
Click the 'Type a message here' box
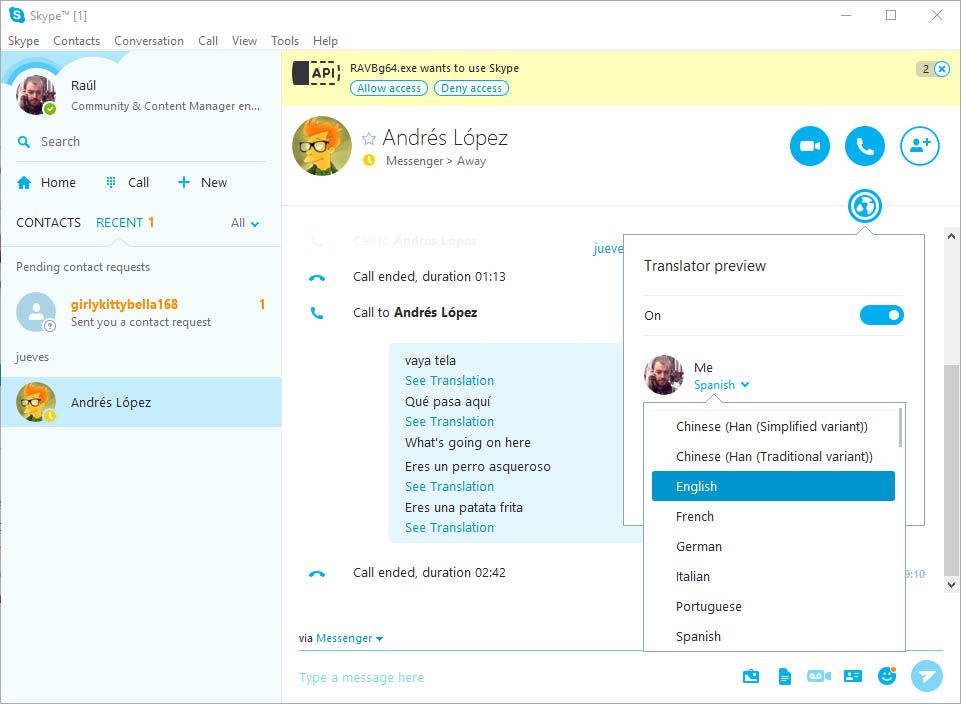(515, 678)
